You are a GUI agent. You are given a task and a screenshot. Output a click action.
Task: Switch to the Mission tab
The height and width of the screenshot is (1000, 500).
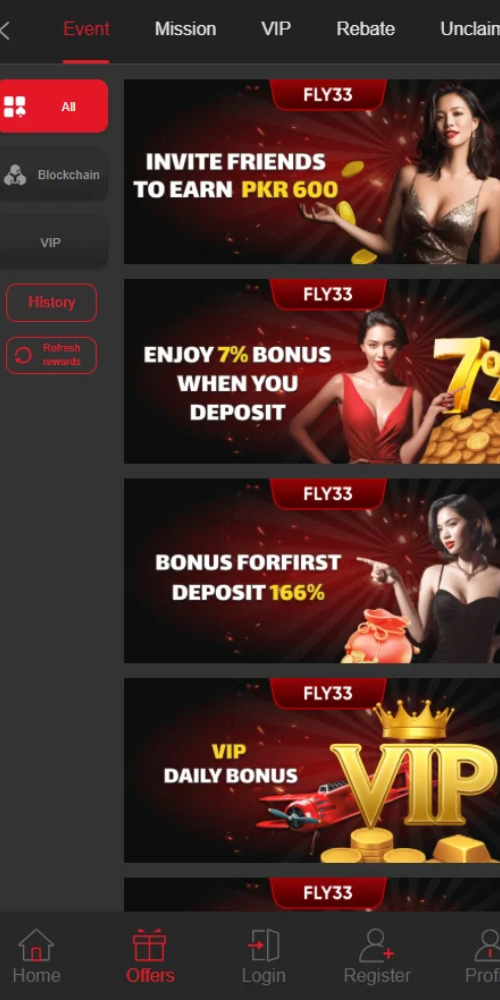(185, 29)
